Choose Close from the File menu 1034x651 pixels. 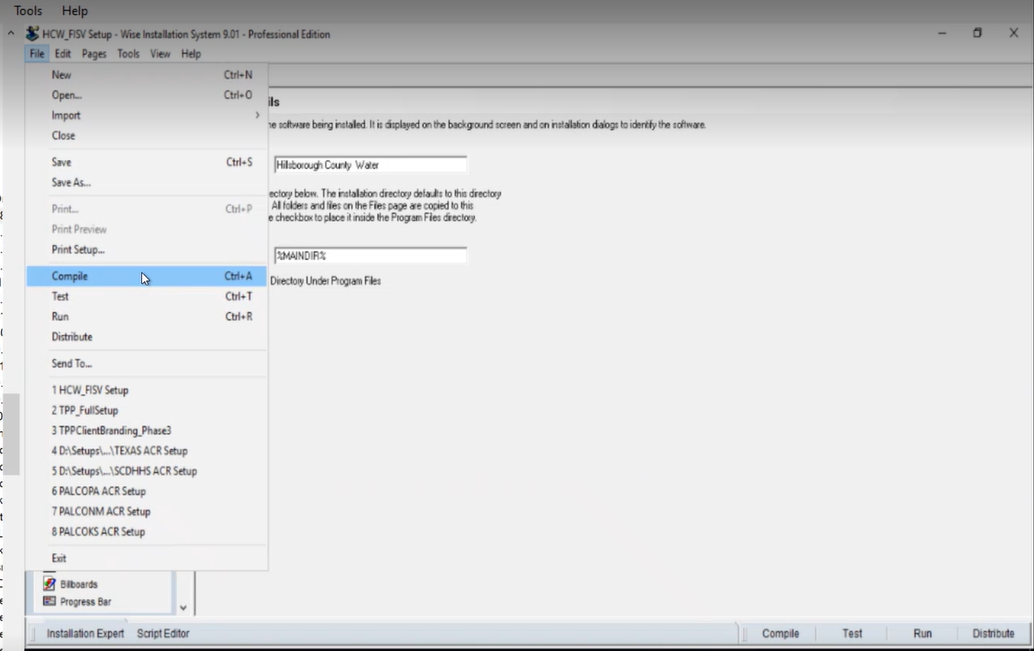[x=146, y=135]
